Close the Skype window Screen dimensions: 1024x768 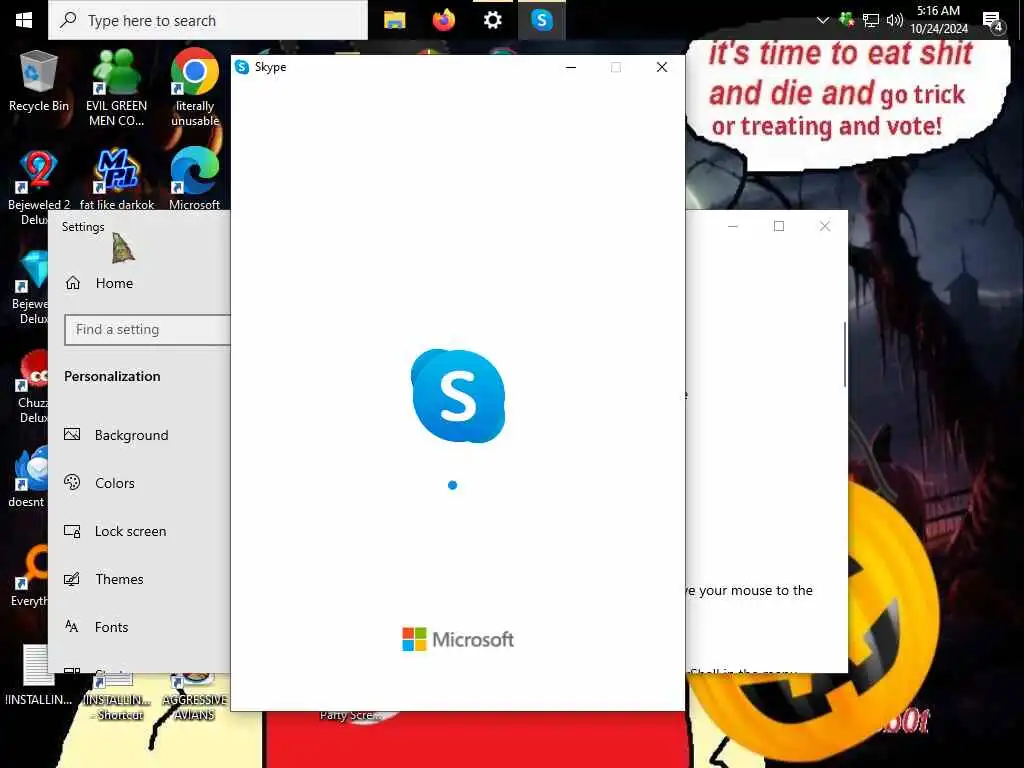pos(662,67)
